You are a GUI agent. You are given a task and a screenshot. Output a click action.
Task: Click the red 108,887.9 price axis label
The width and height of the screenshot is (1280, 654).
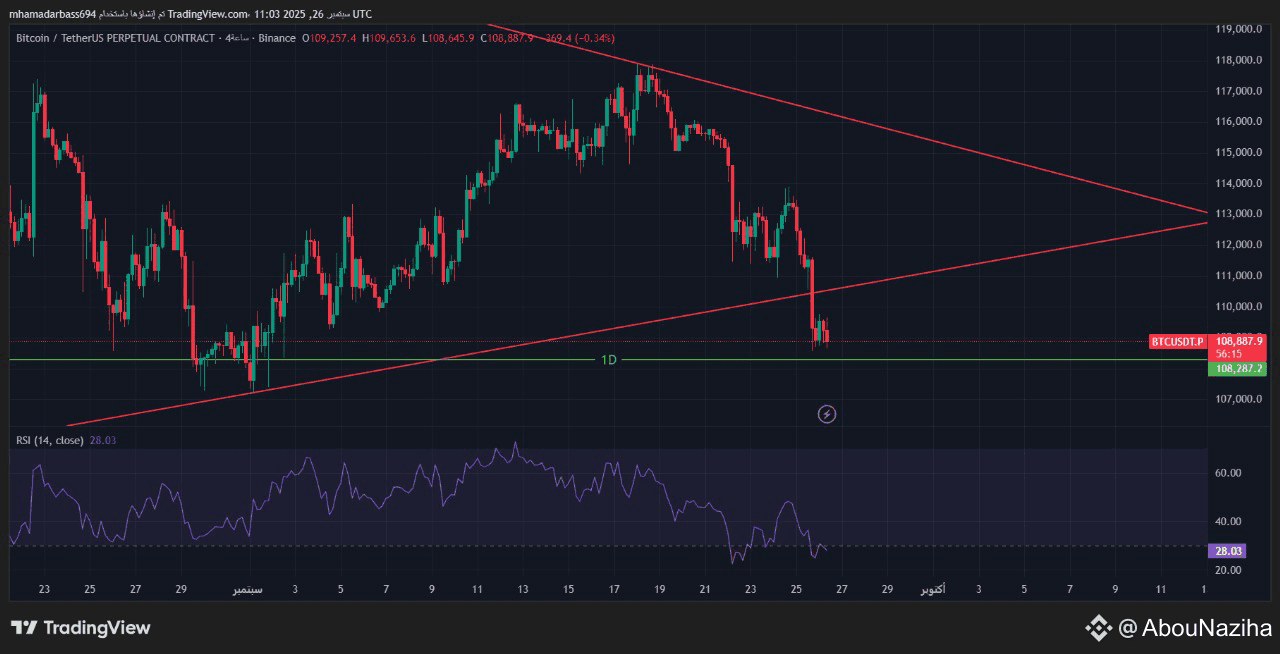tap(1239, 341)
